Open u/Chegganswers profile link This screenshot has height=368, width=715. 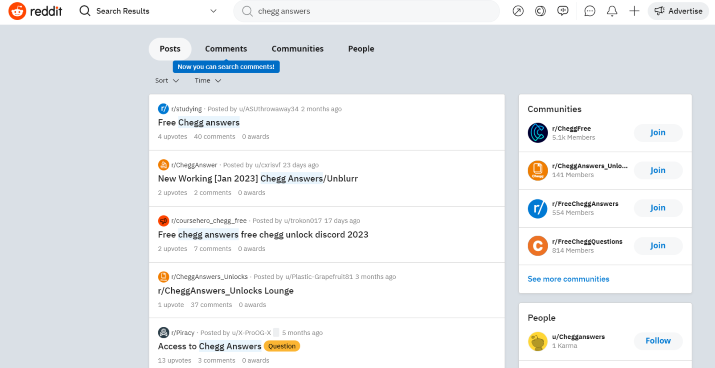[x=578, y=337]
